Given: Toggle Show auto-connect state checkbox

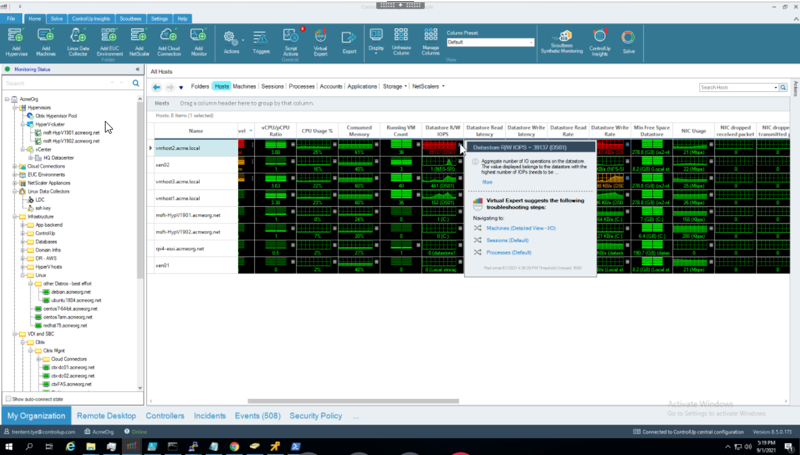Looking at the screenshot, I should [x=8, y=399].
